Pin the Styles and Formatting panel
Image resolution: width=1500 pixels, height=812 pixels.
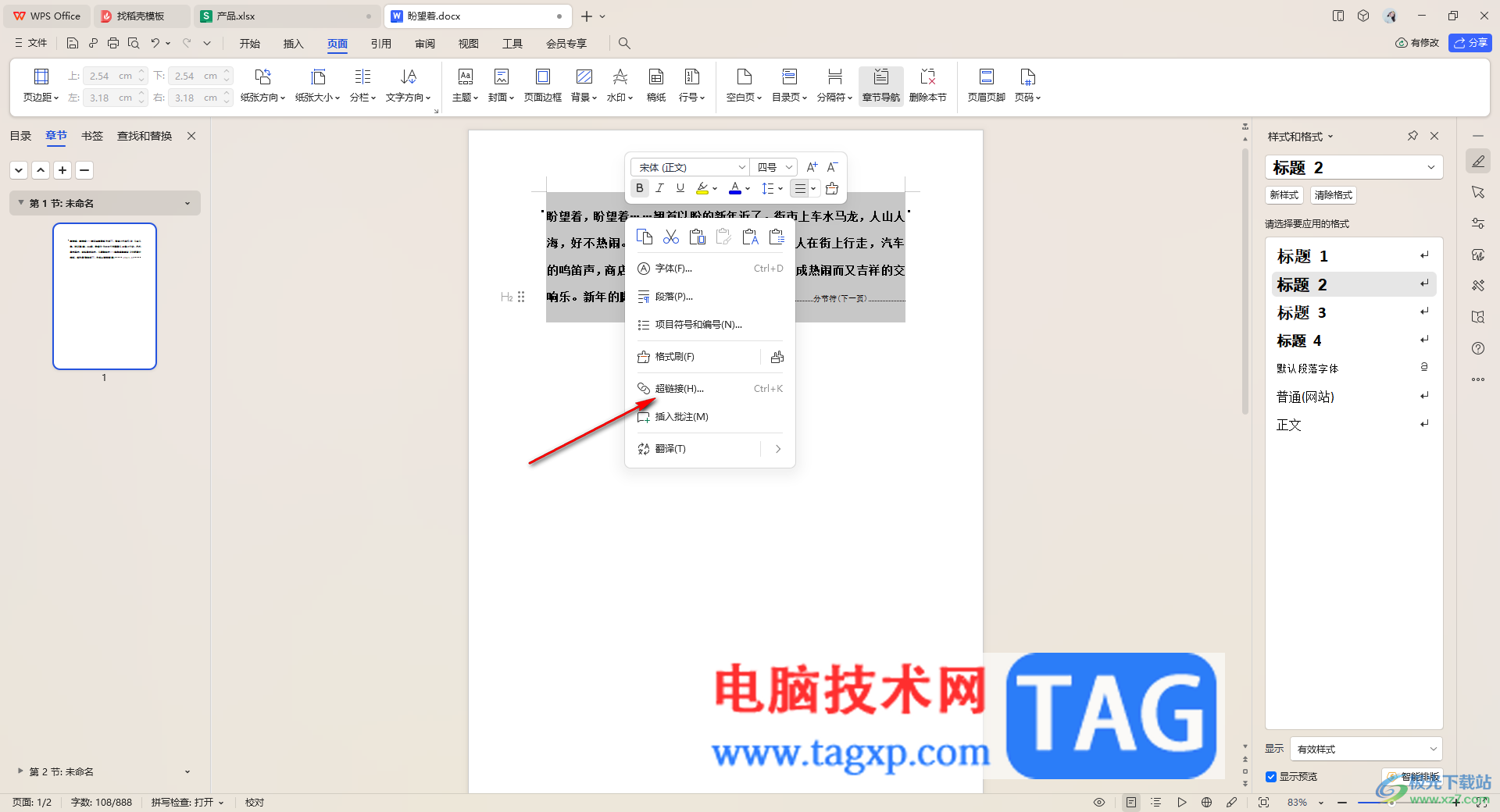coord(1412,136)
